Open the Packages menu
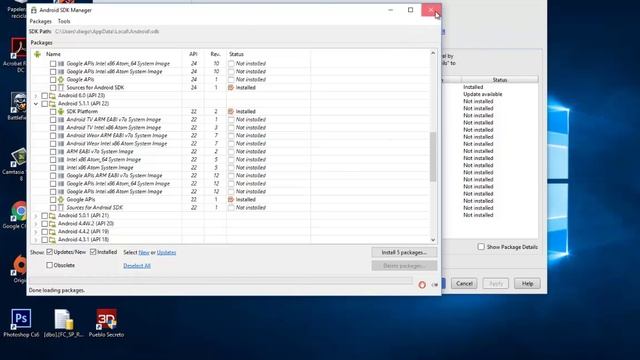The image size is (640, 360). click(x=40, y=21)
